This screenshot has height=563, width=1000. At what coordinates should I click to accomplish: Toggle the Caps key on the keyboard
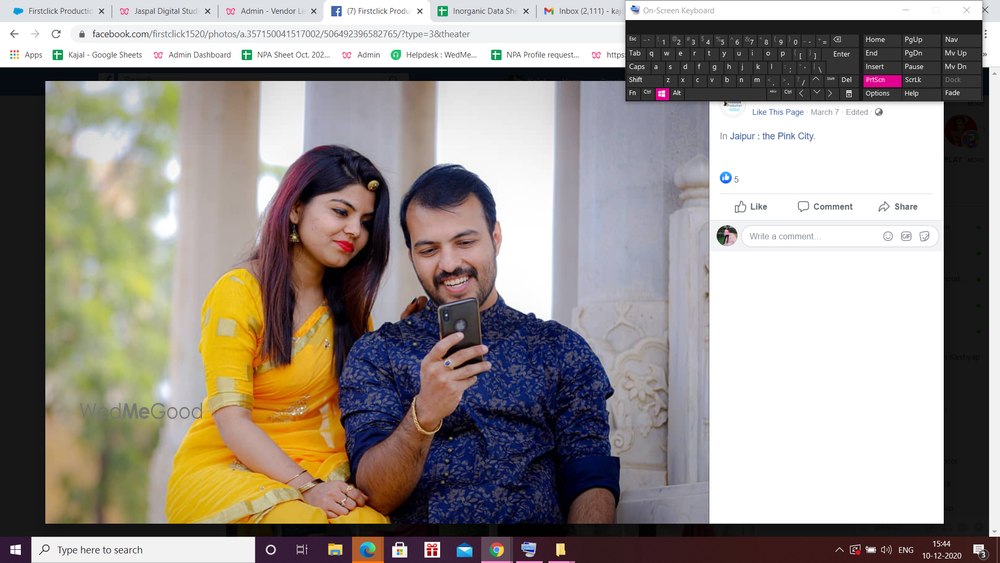(637, 67)
